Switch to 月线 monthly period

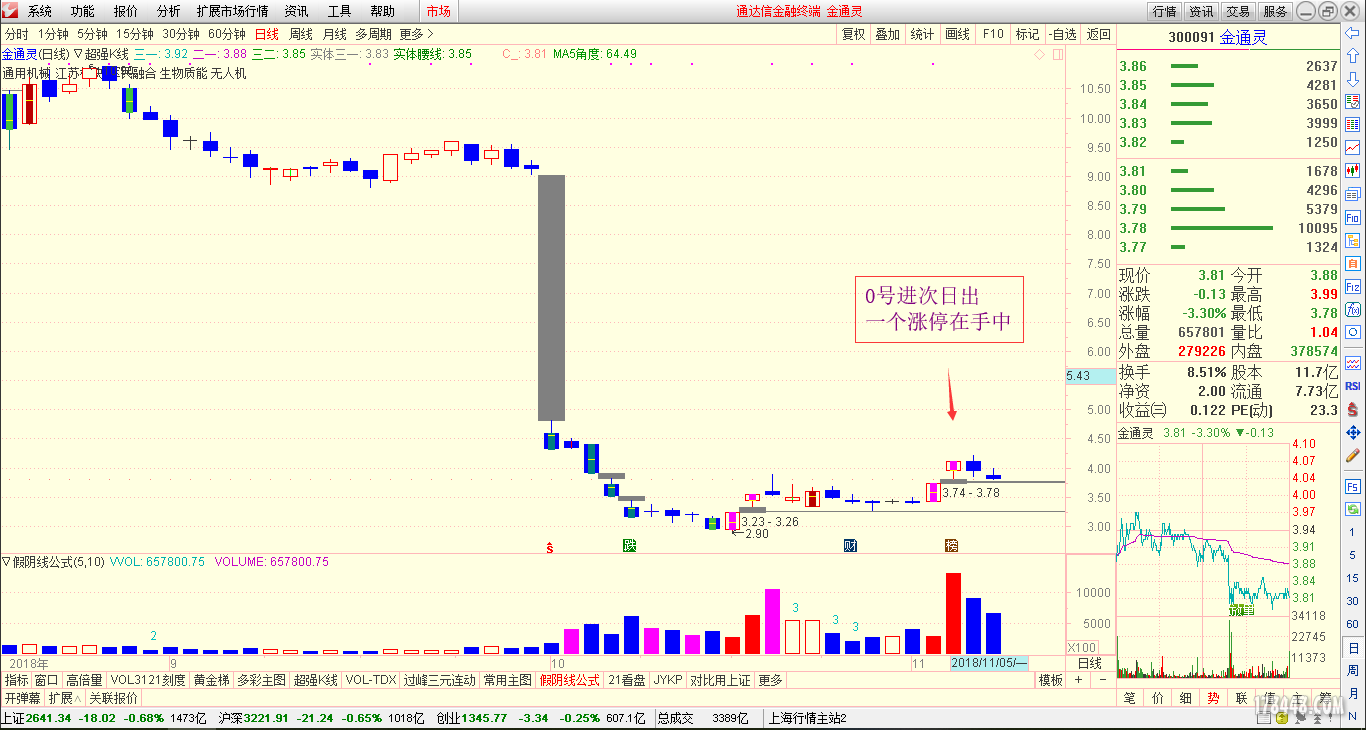334,34
